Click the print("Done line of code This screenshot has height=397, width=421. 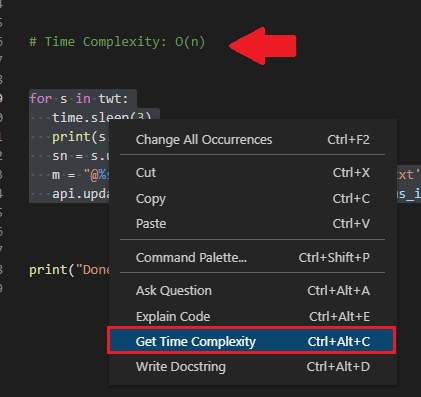(69, 270)
